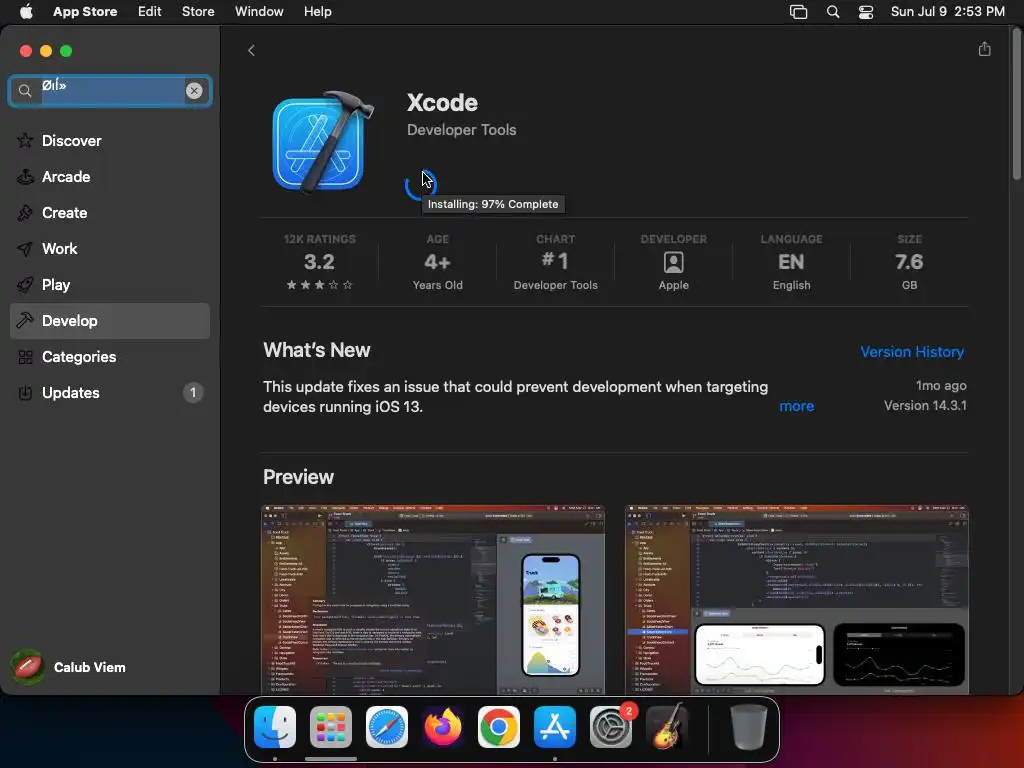Browse Categories in the sidebar
Viewport: 1024px width, 768px height.
tap(110, 357)
